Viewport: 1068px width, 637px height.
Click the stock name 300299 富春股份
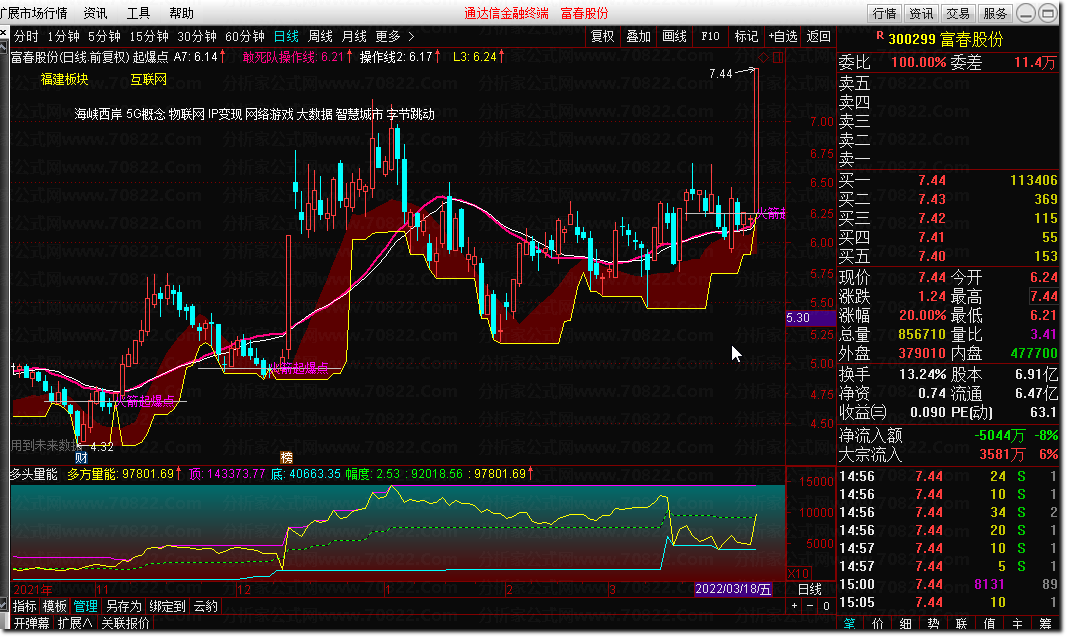[946, 40]
